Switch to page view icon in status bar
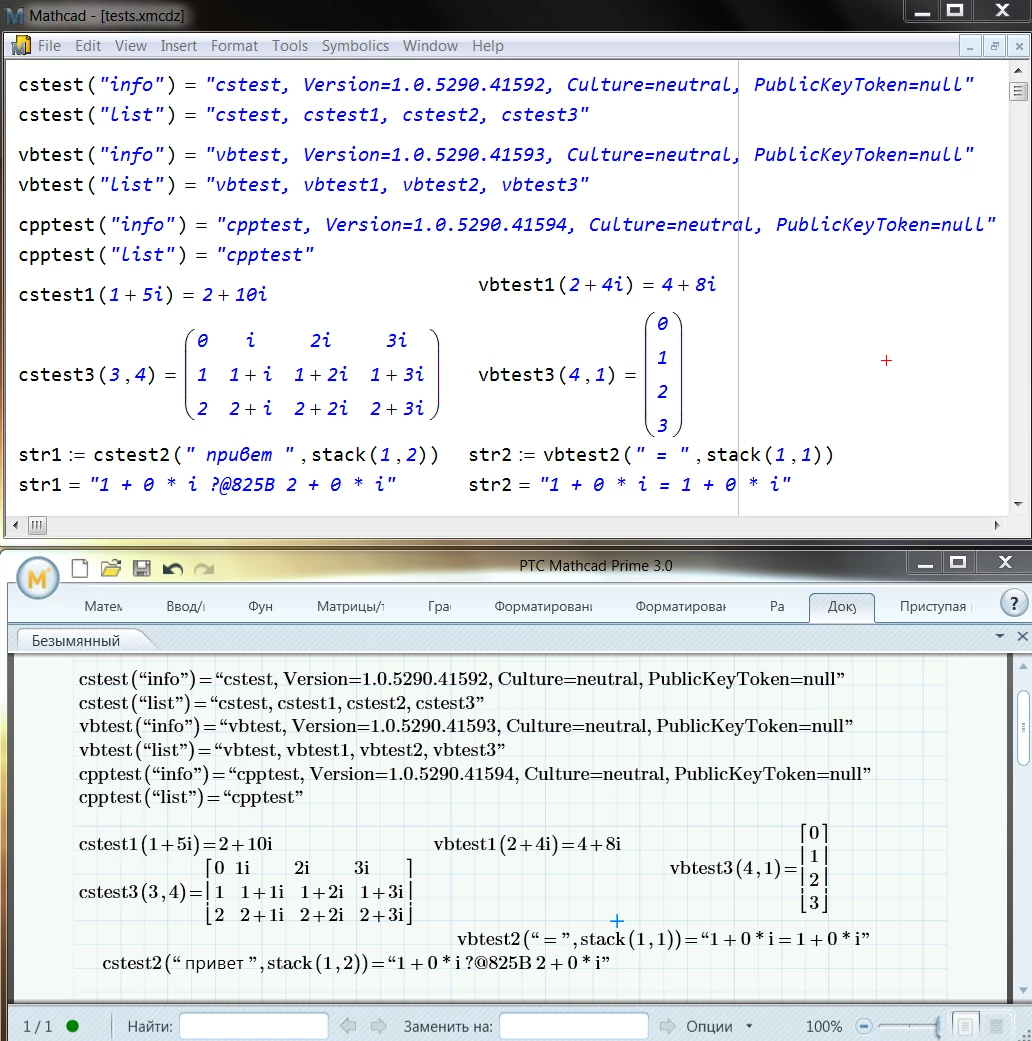The height and width of the screenshot is (1041, 1032). [x=964, y=1026]
